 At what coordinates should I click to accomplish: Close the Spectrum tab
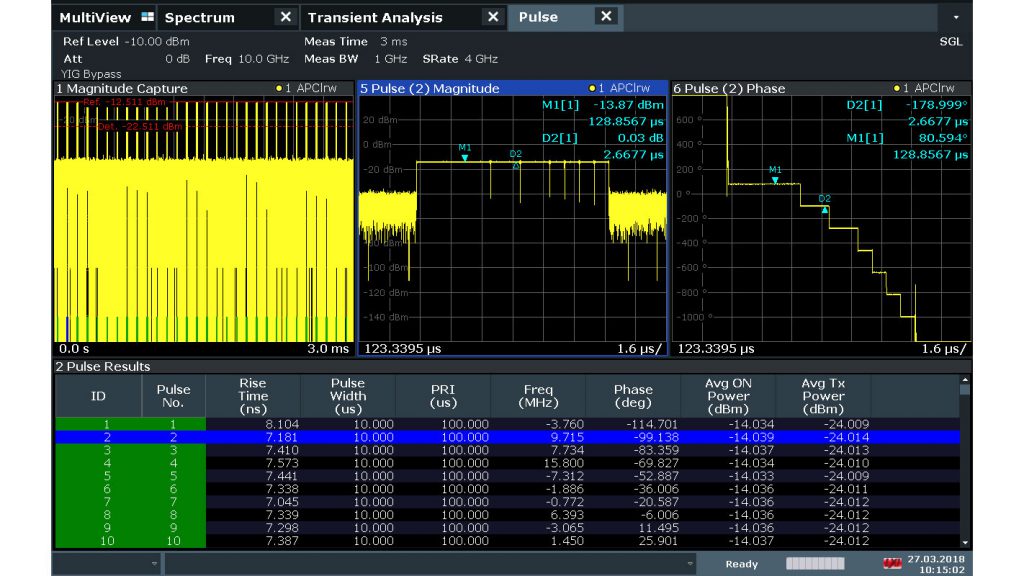click(285, 17)
